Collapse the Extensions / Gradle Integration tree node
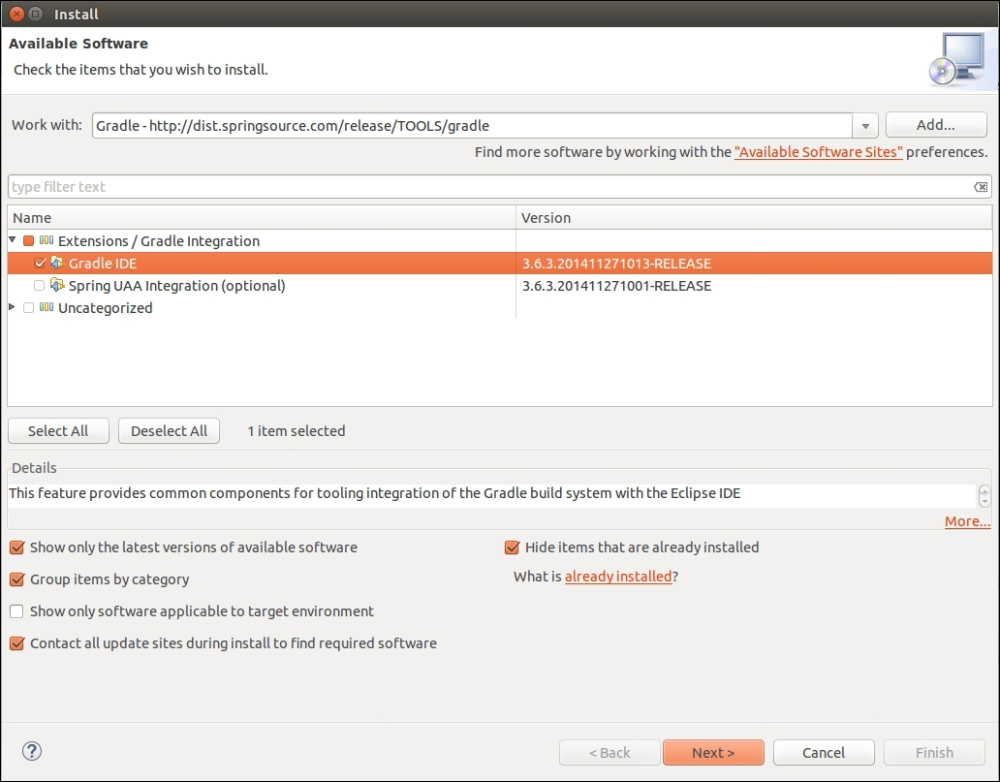The image size is (1000, 782). tap(12, 240)
